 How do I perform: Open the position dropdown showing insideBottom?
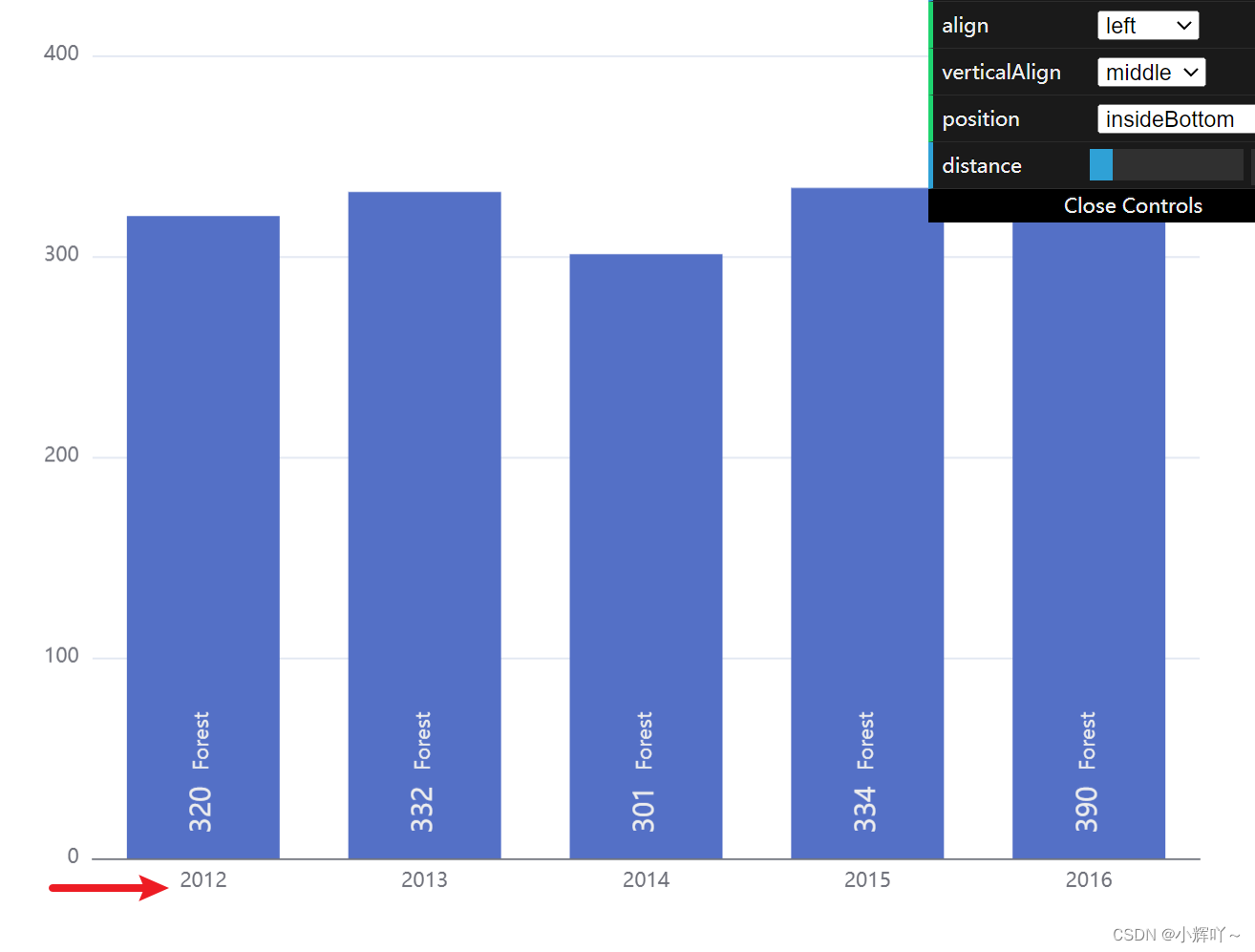point(1176,119)
